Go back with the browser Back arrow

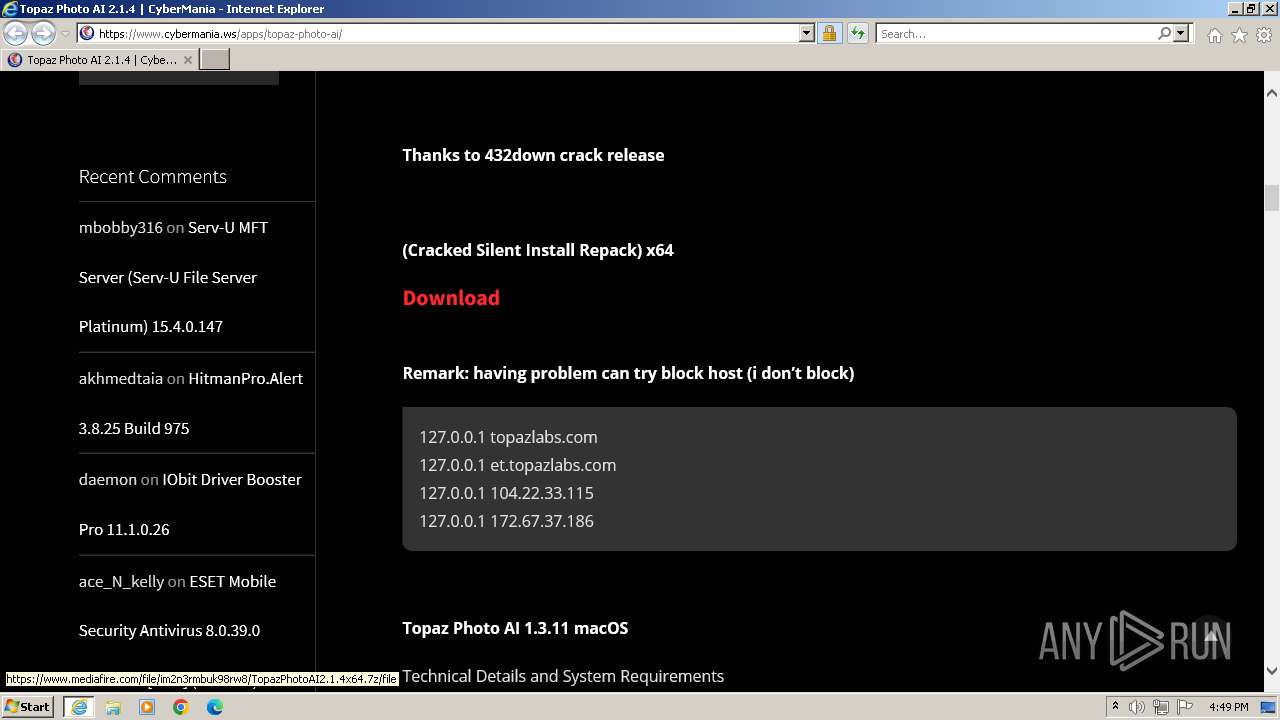click(x=16, y=33)
